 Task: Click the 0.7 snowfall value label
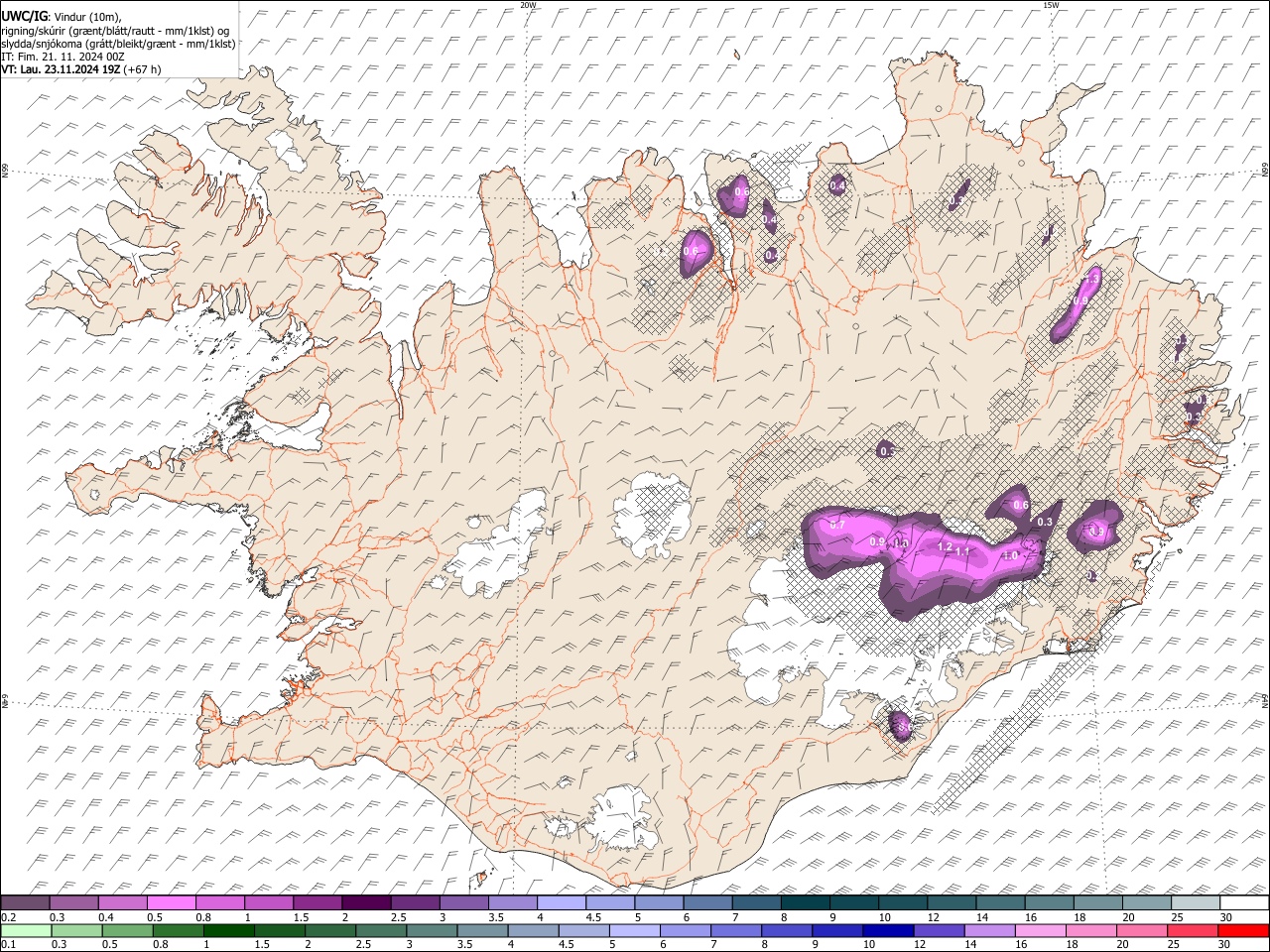click(836, 524)
